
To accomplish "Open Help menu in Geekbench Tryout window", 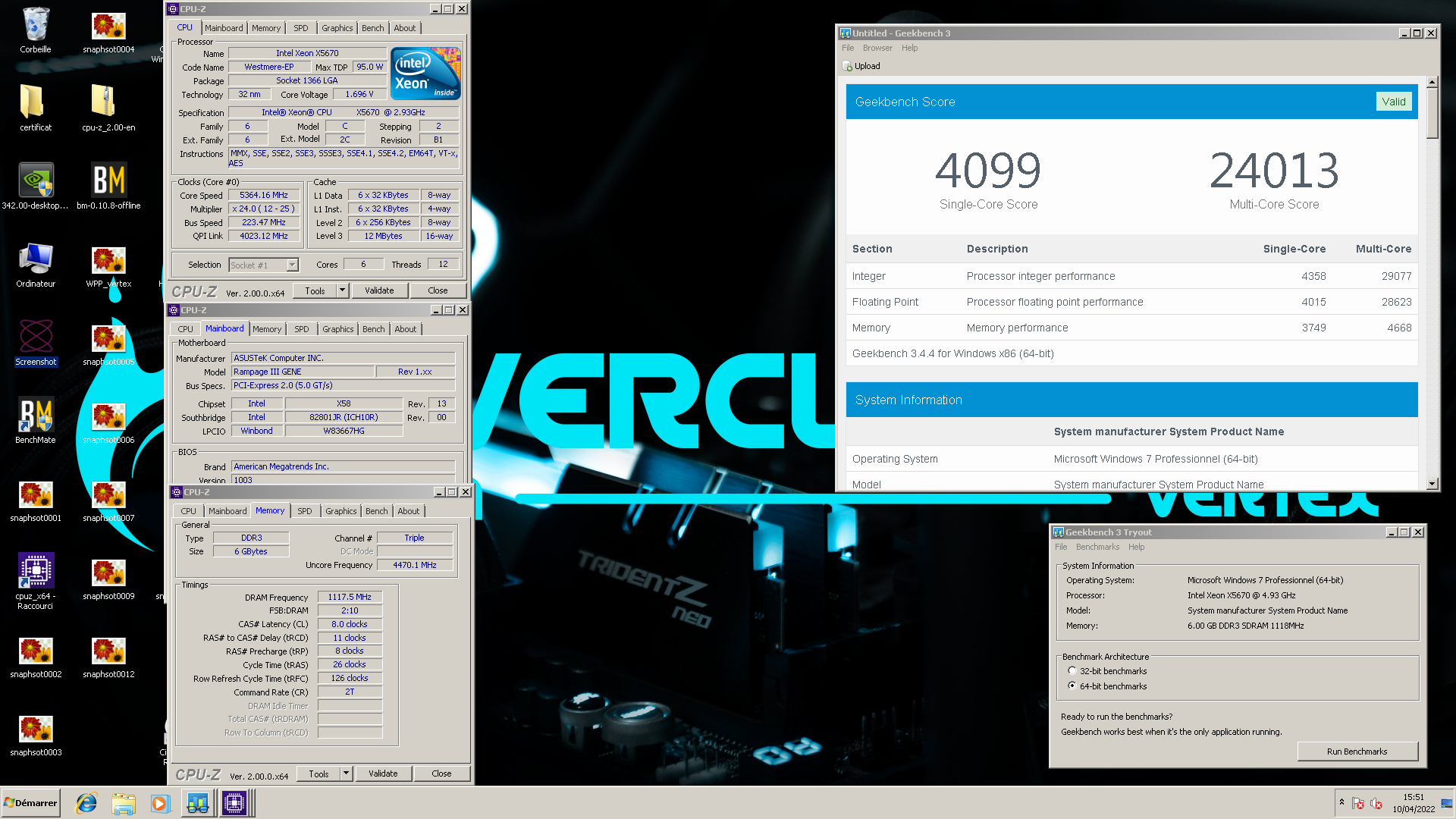I will [x=1136, y=547].
